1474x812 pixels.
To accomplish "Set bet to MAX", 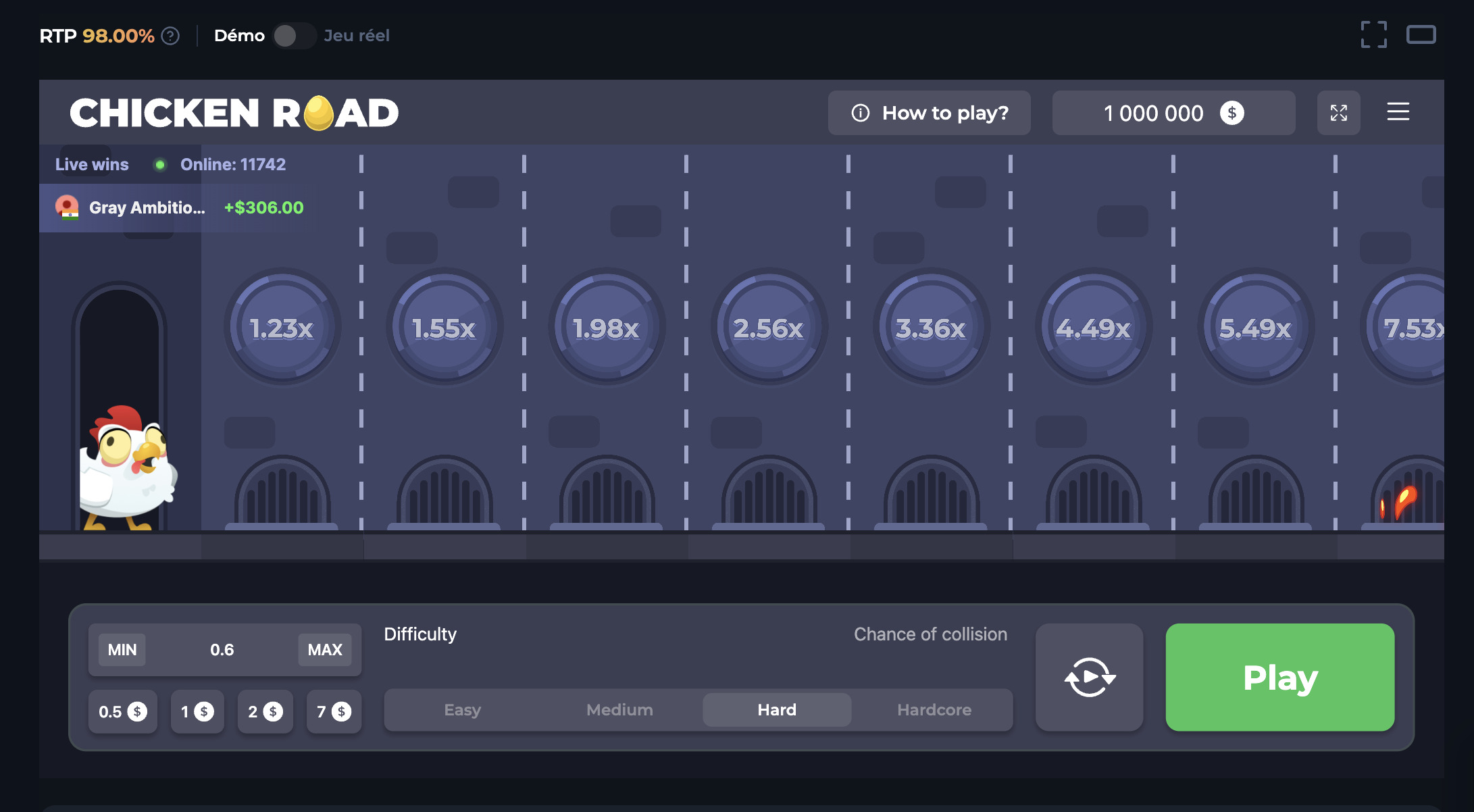I will pos(324,650).
